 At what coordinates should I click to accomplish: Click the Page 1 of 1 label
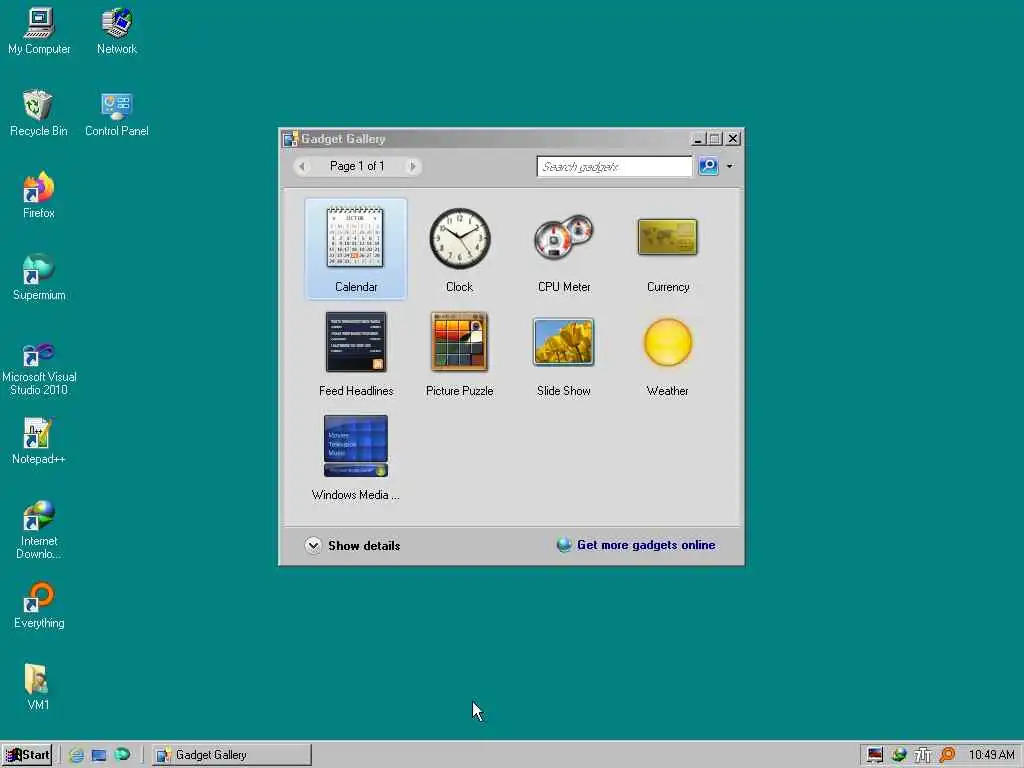coord(357,166)
